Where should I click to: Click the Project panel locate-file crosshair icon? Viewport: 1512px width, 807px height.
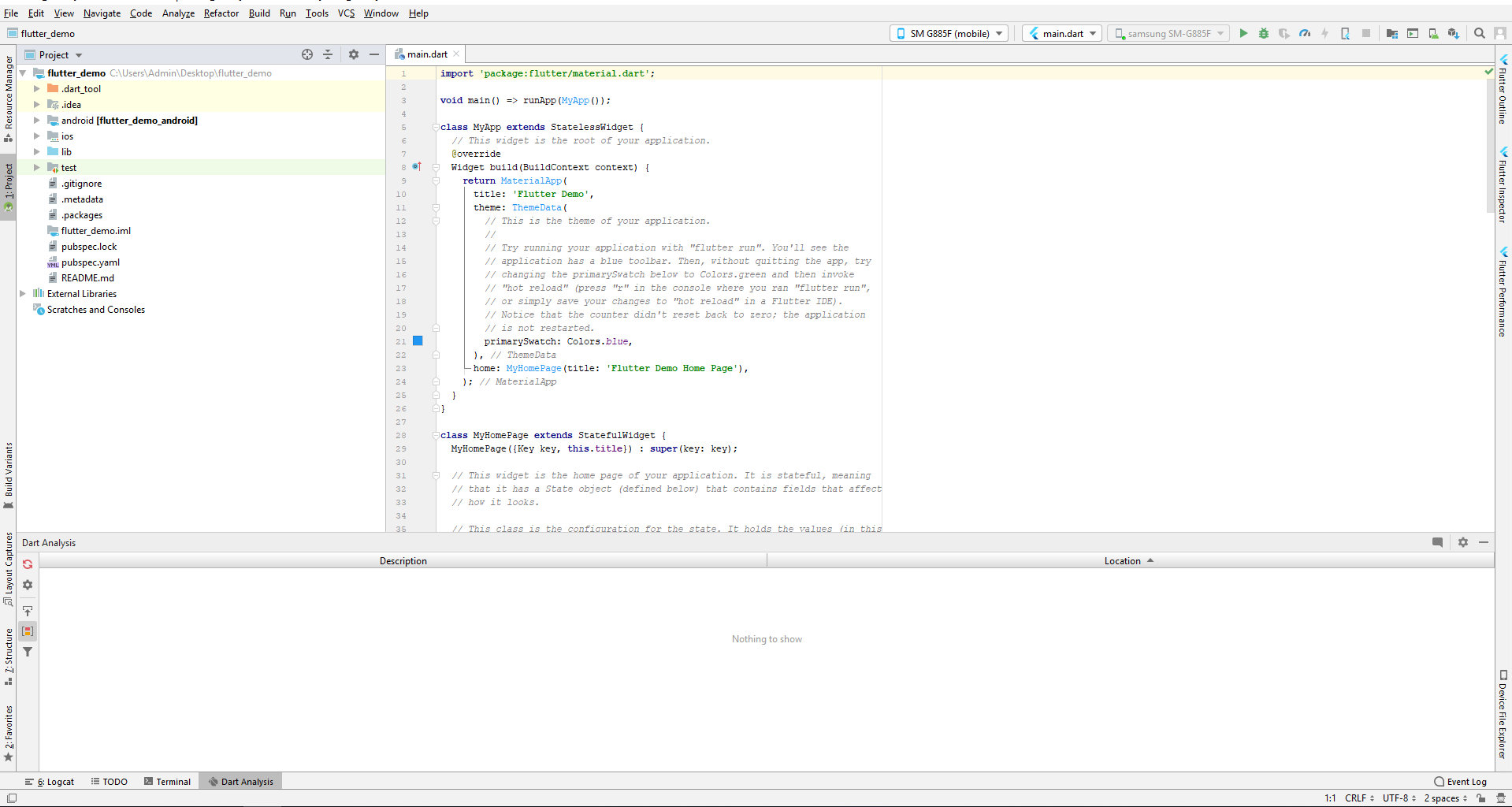pos(307,54)
